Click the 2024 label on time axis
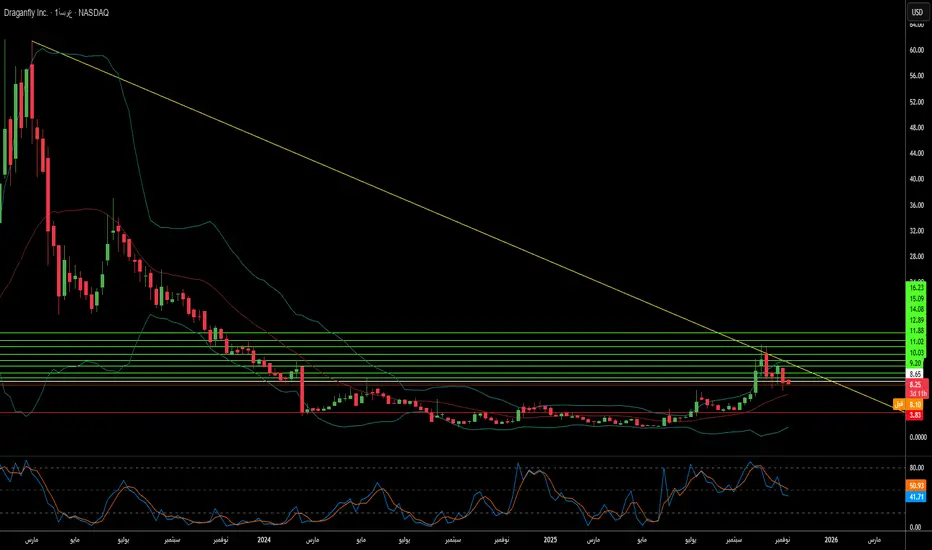932x550 pixels. pos(264,539)
